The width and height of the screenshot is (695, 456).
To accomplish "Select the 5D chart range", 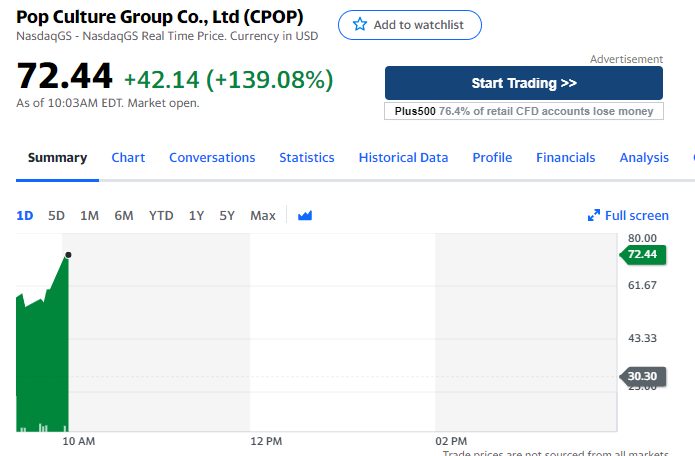I will point(56,216).
